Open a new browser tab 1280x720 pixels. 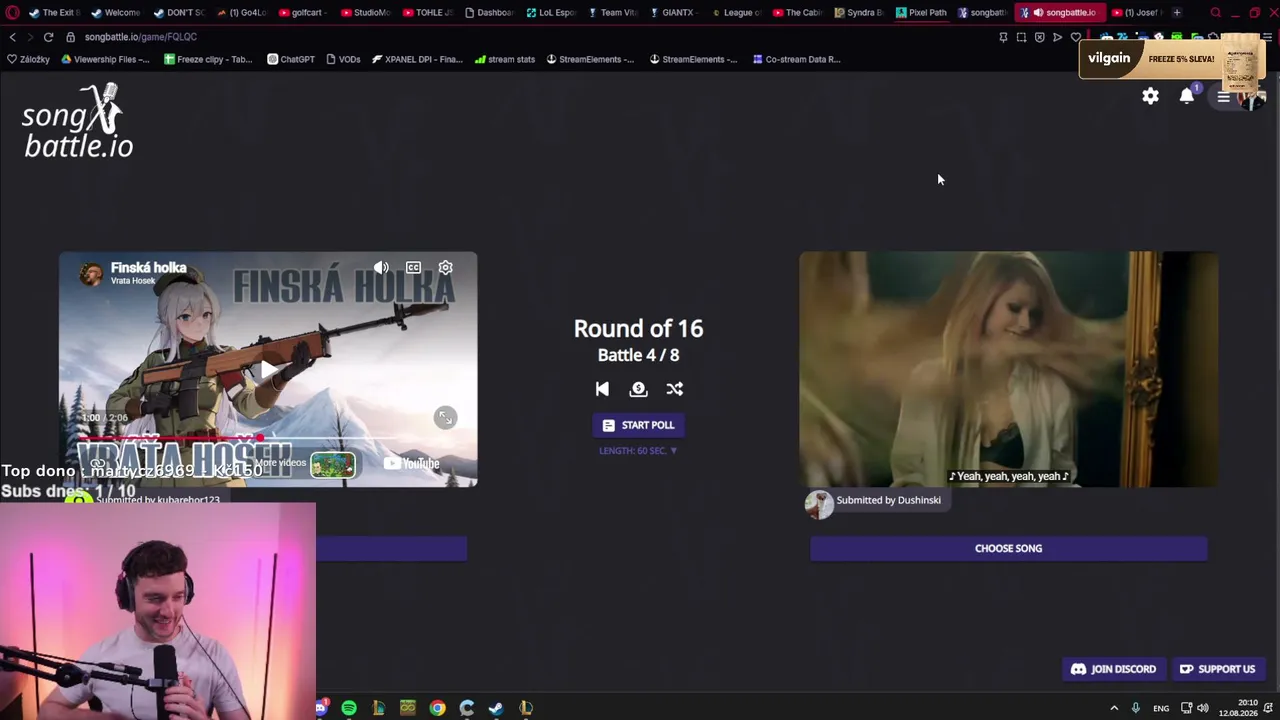click(x=1176, y=13)
